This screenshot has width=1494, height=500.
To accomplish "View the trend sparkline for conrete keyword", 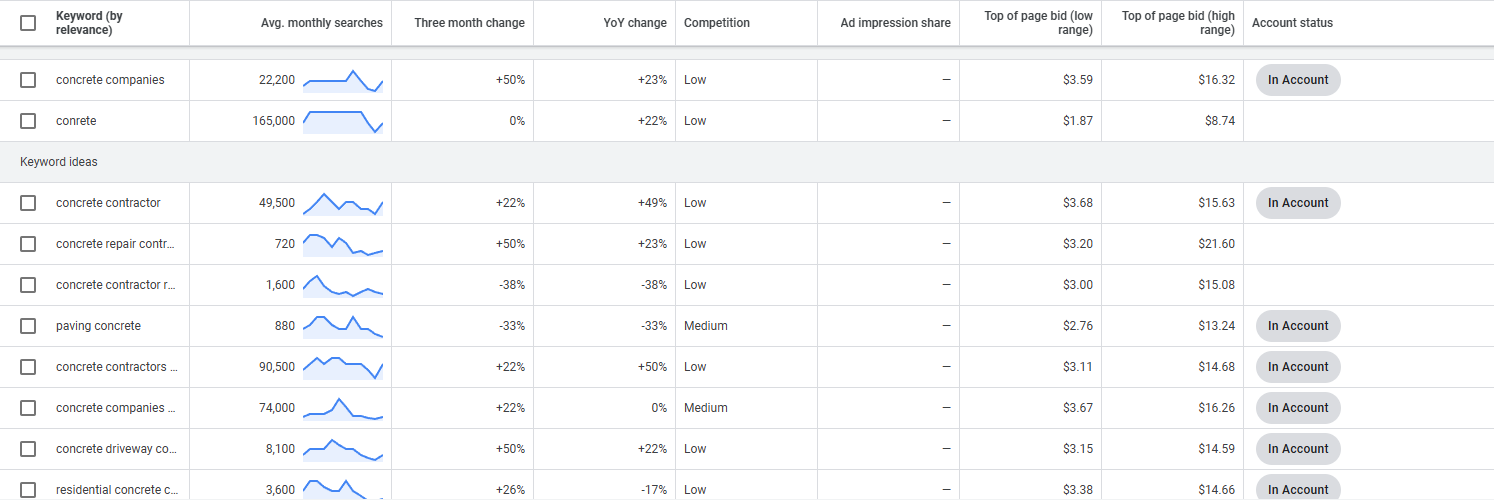I will coord(343,121).
